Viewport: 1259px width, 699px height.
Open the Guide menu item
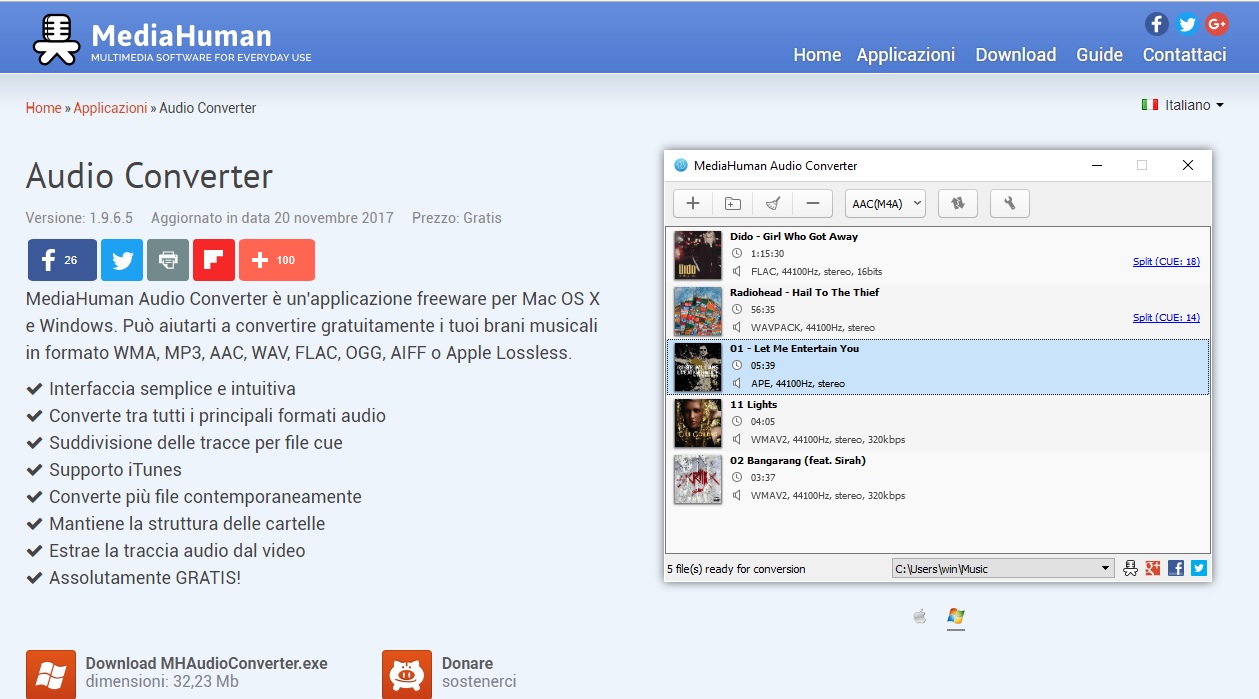(x=1100, y=55)
